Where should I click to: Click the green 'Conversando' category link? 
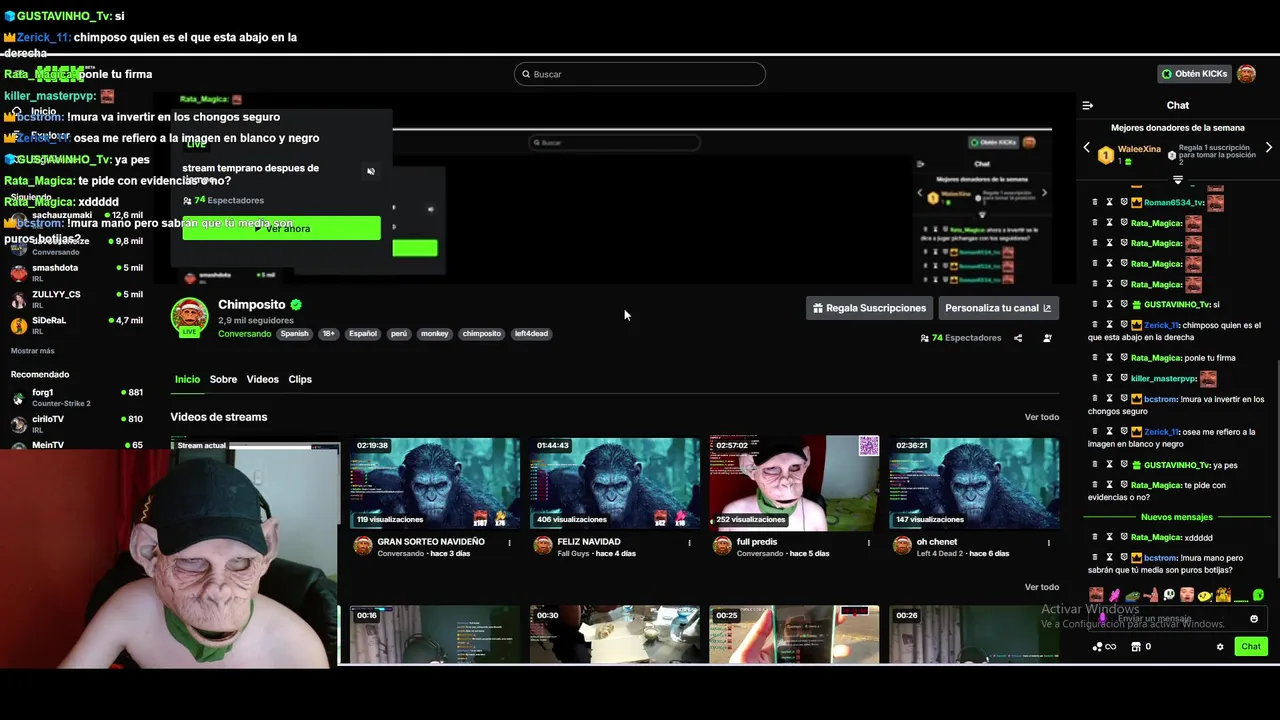(244, 334)
